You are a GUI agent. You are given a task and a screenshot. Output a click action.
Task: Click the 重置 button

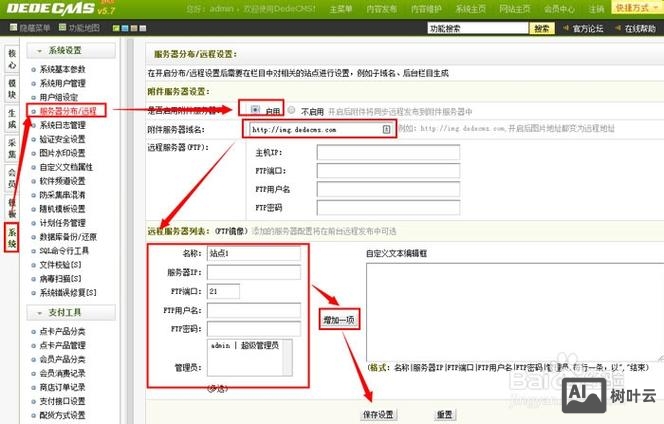[x=444, y=415]
